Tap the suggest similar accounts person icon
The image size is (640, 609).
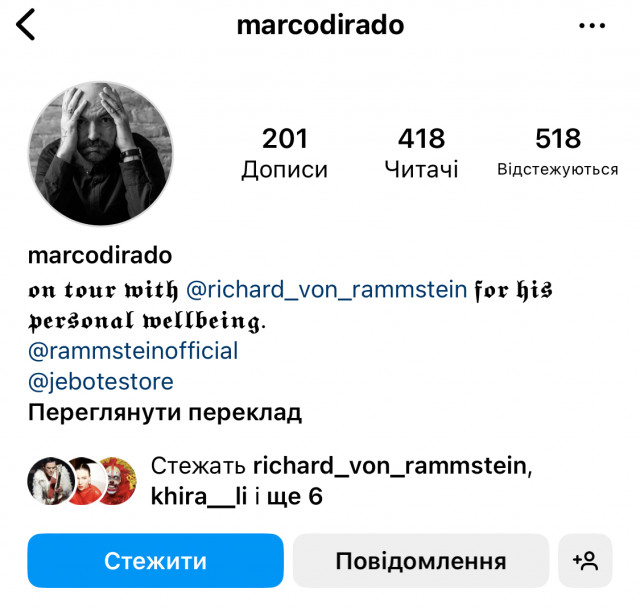click(x=585, y=560)
